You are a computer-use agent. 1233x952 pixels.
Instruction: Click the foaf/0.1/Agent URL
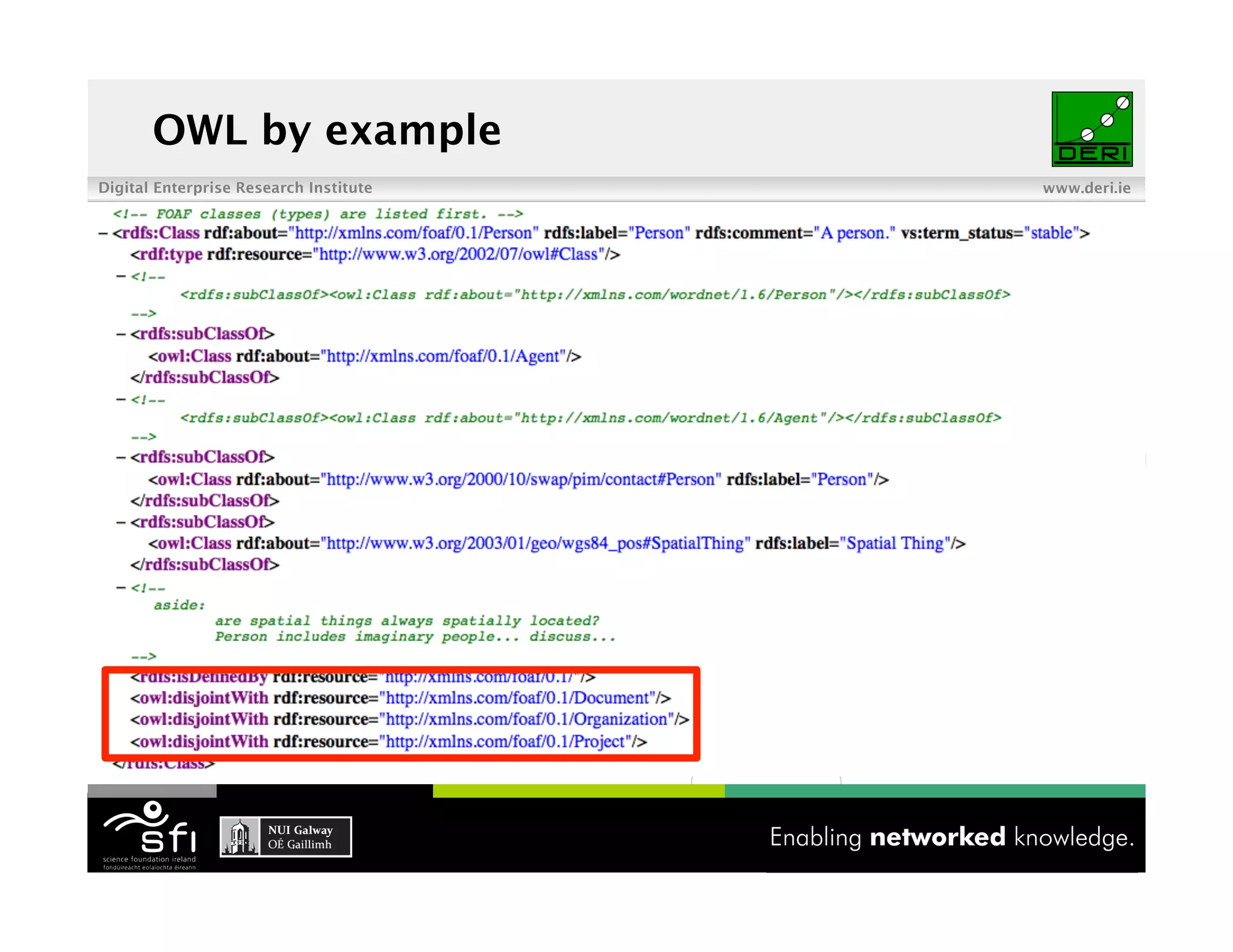coord(443,356)
